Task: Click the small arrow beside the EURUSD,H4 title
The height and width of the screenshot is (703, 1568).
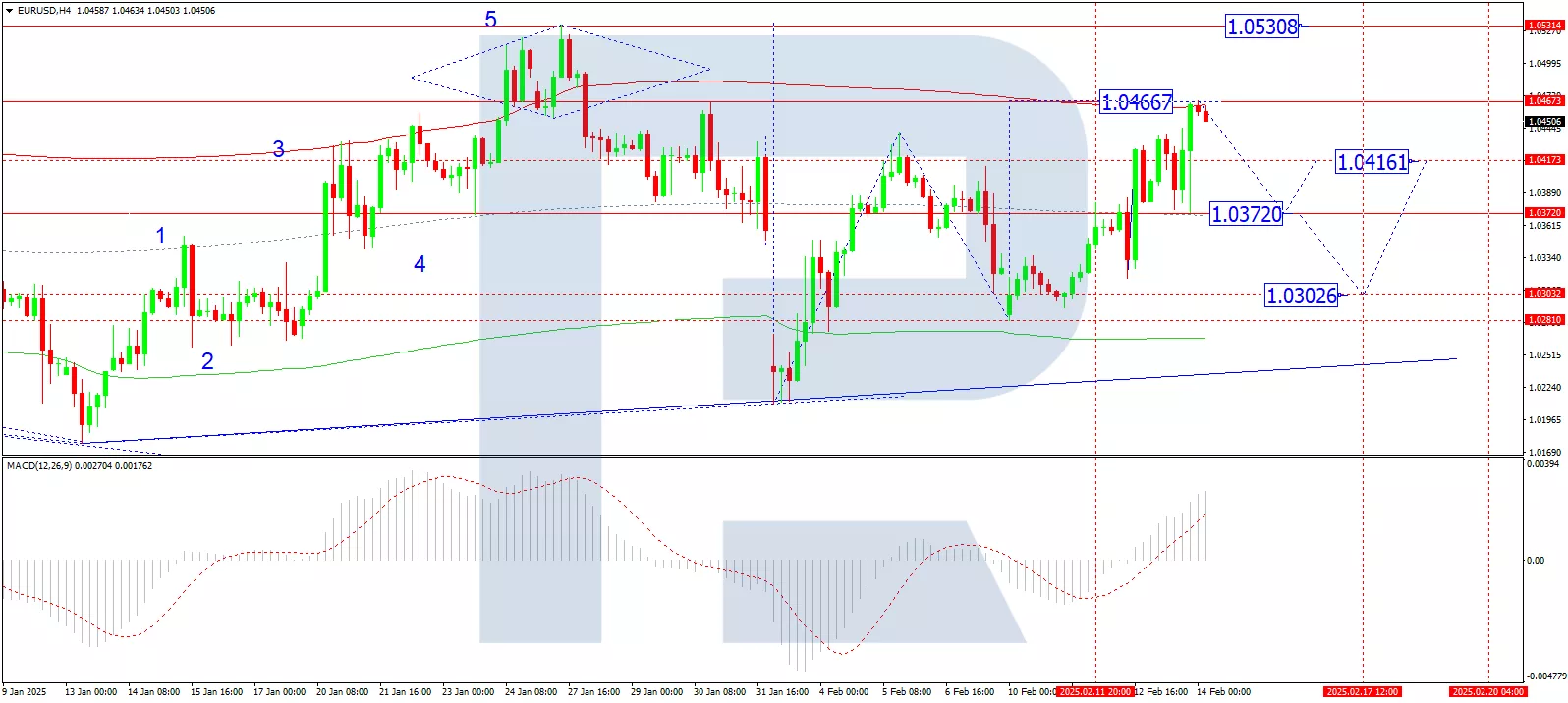Action: point(10,11)
